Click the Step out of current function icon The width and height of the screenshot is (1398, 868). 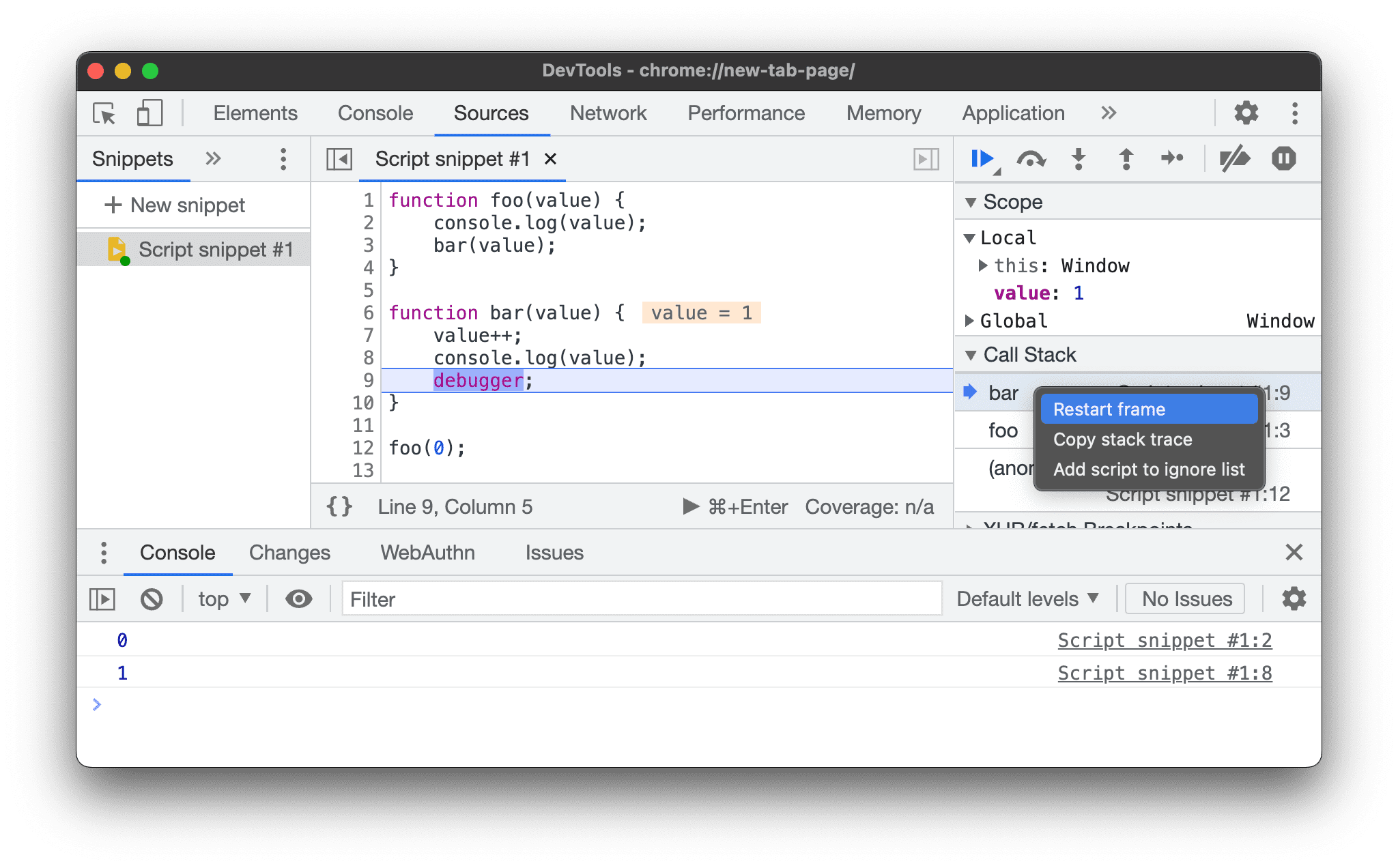[1125, 160]
